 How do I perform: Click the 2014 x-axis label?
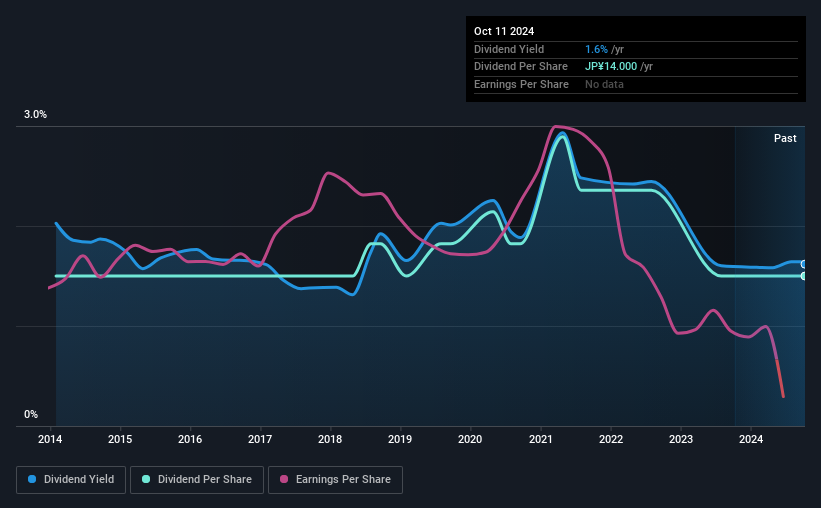coord(50,439)
